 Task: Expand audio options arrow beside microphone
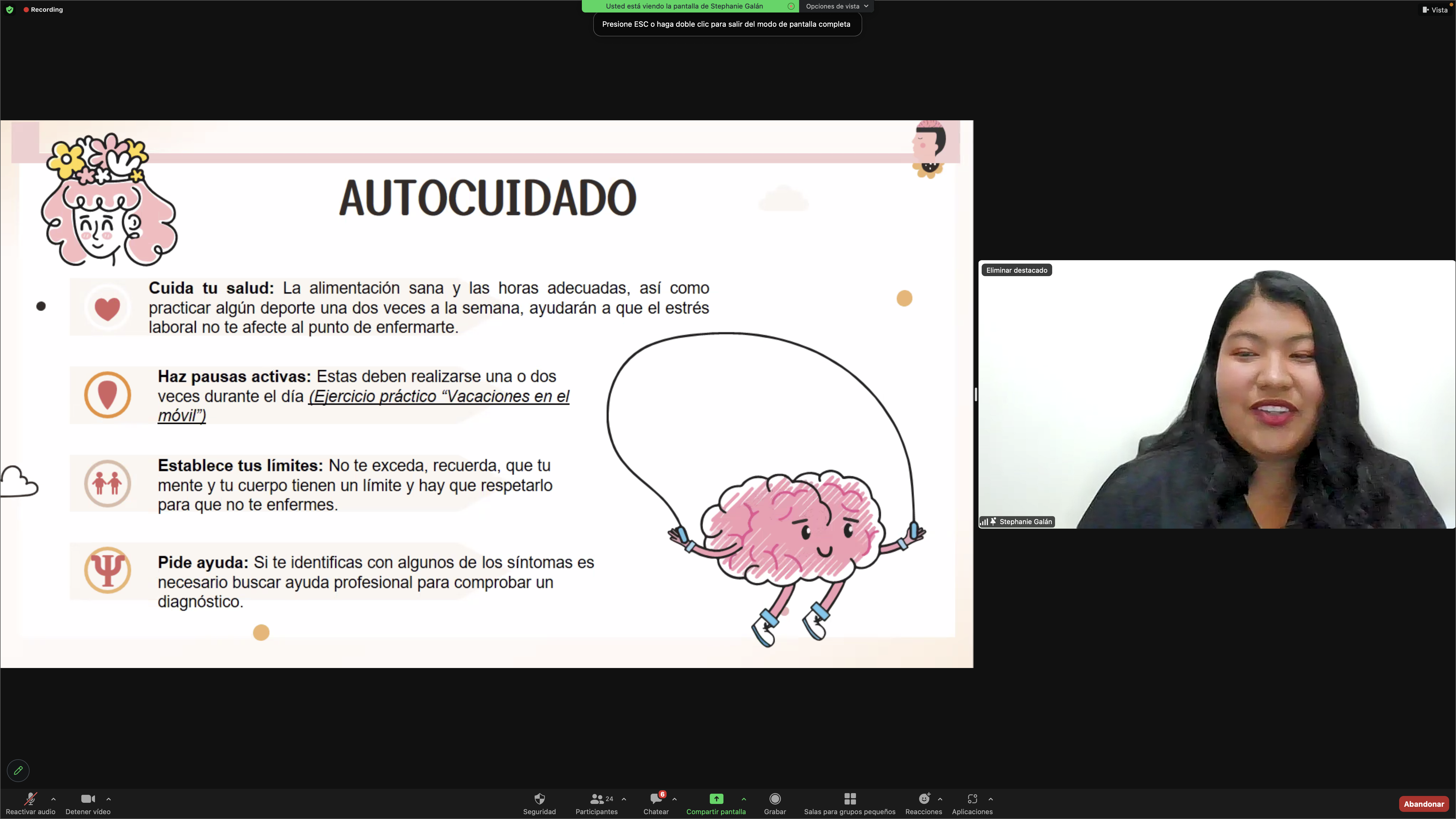point(53,799)
